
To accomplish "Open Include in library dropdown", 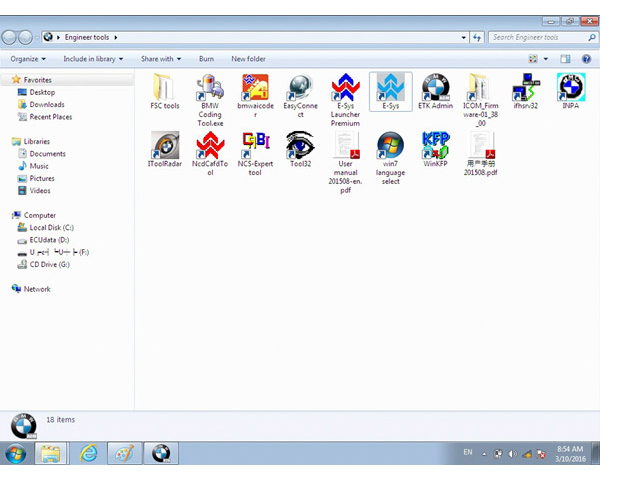I will point(93,59).
